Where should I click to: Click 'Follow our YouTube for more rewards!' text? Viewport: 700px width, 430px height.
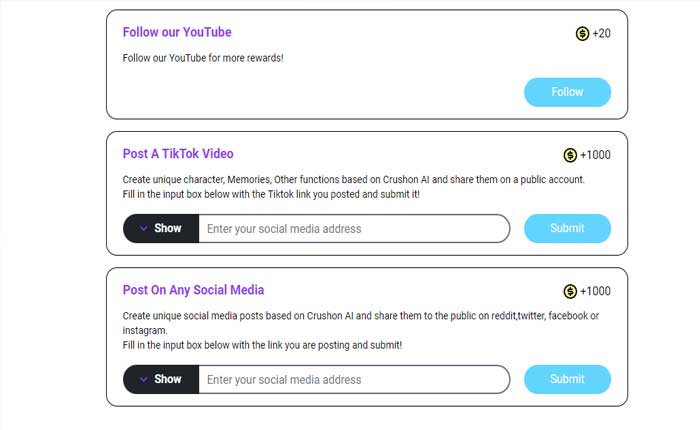point(203,58)
